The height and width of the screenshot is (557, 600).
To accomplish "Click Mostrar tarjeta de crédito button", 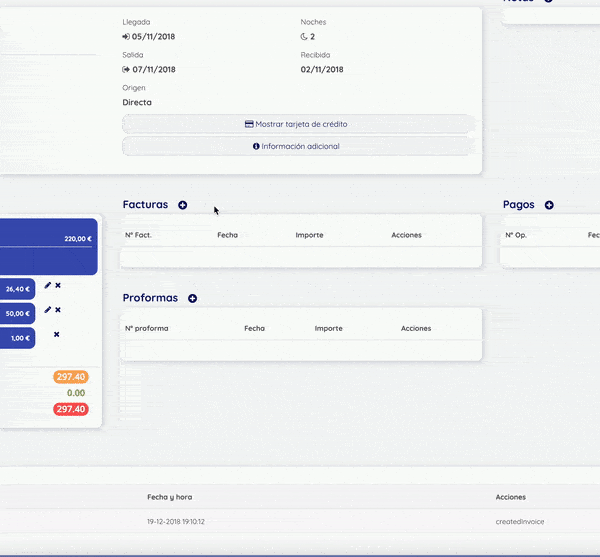I will point(296,124).
